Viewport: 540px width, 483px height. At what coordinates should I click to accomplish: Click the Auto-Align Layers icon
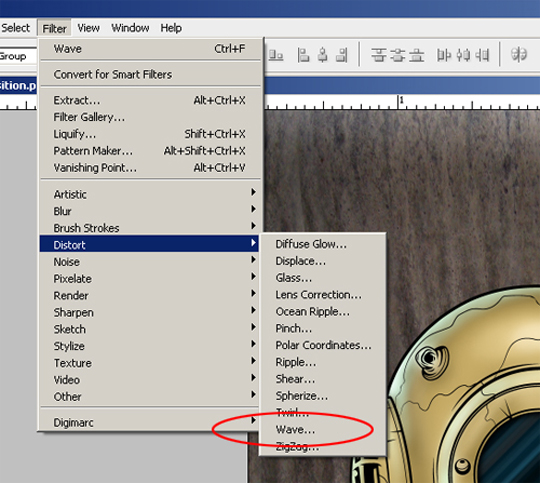click(x=519, y=55)
